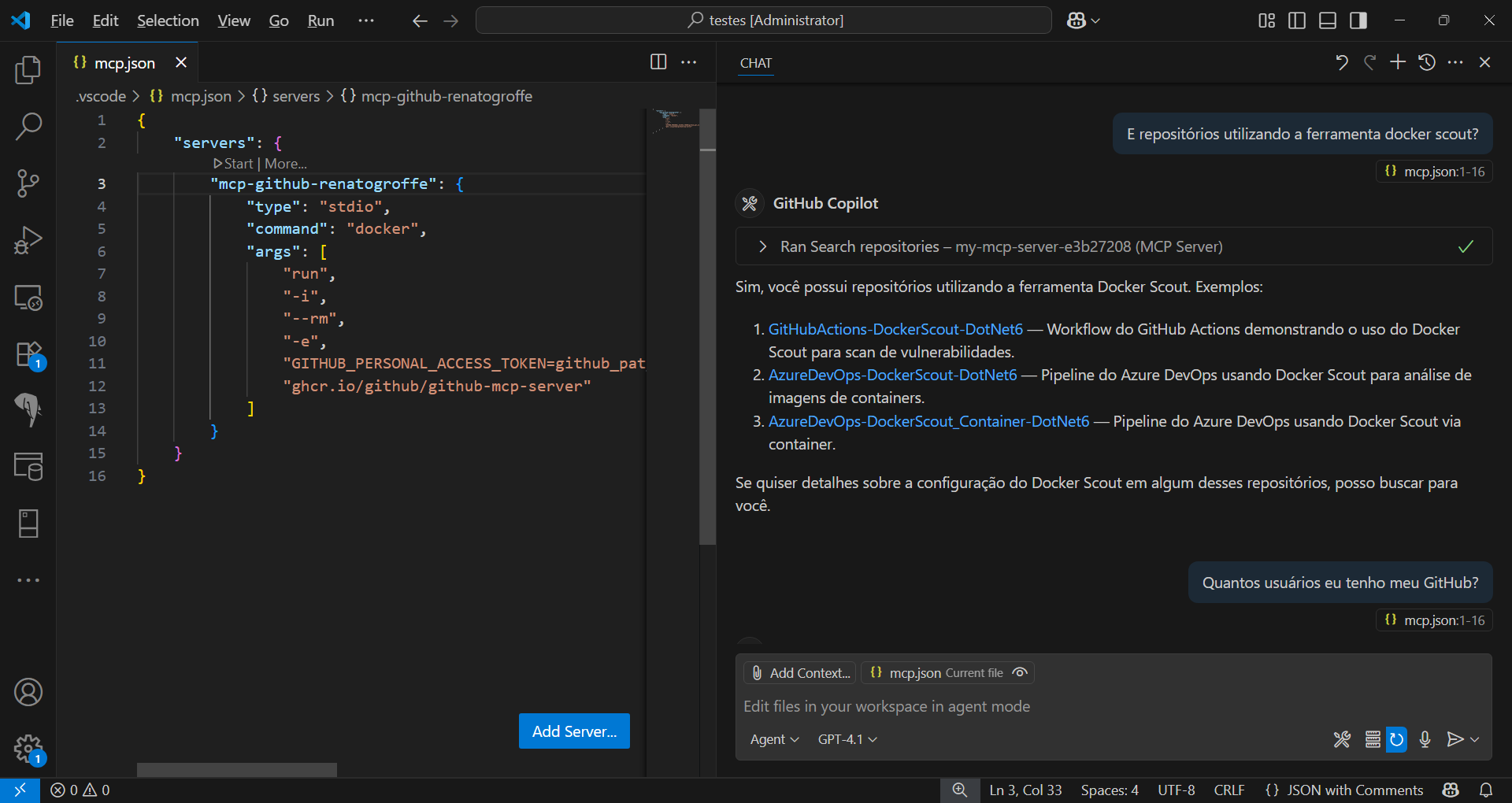
Task: Open the Agent mode dropdown
Action: tap(774, 739)
